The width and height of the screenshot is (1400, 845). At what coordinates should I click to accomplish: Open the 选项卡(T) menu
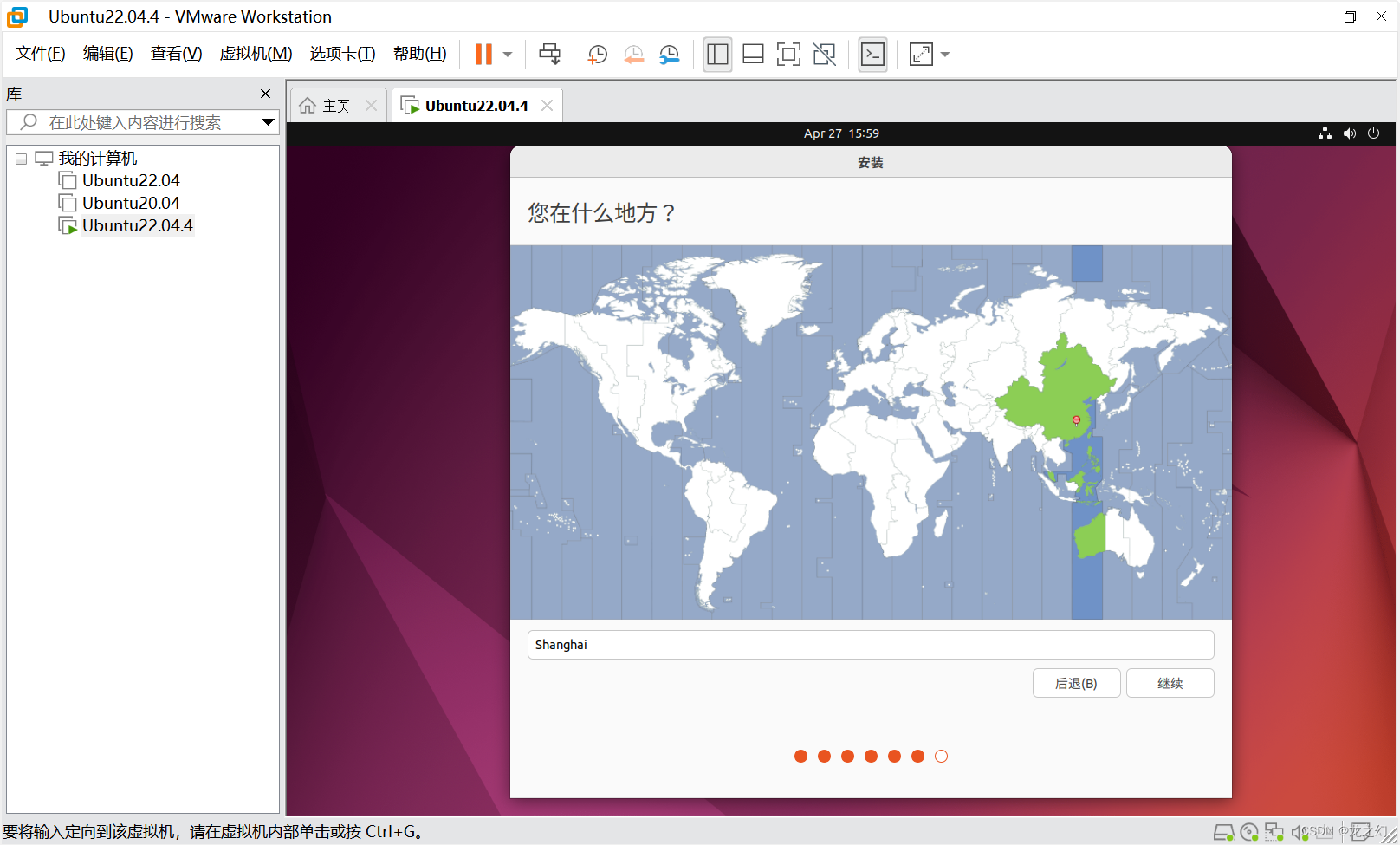(x=342, y=54)
